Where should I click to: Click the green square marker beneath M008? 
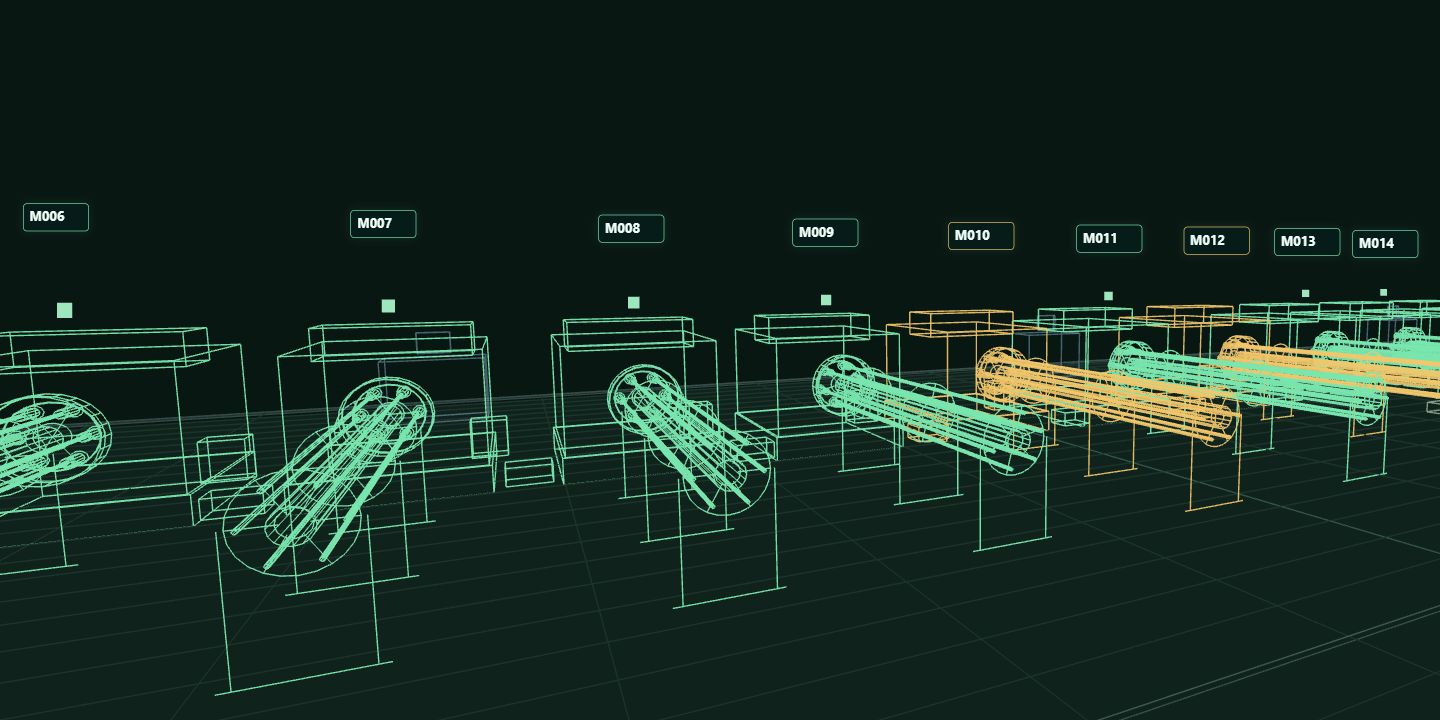click(x=633, y=302)
